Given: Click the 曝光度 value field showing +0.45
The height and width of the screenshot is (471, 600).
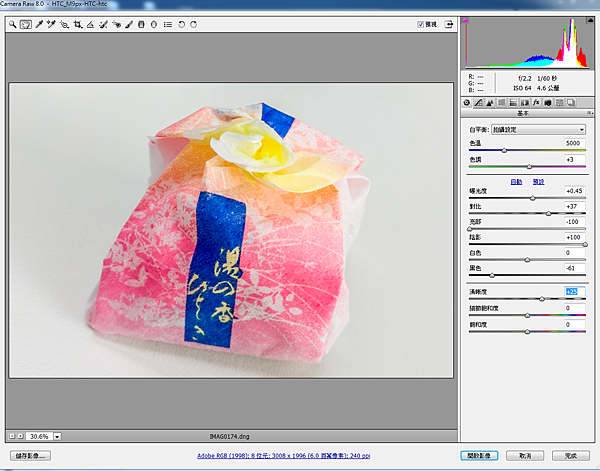Looking at the screenshot, I should pos(575,191).
